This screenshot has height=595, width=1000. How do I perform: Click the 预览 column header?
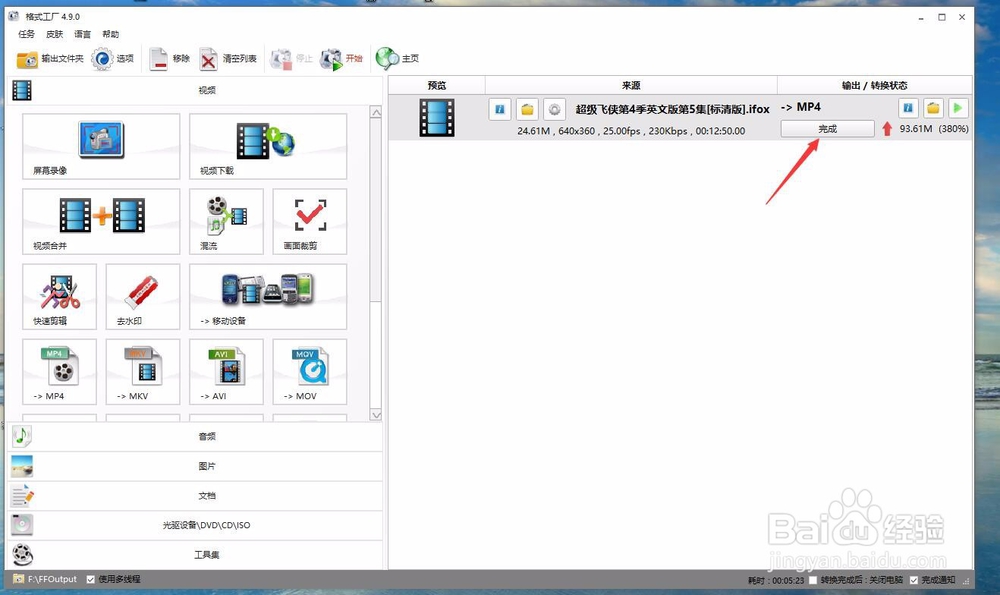(437, 85)
